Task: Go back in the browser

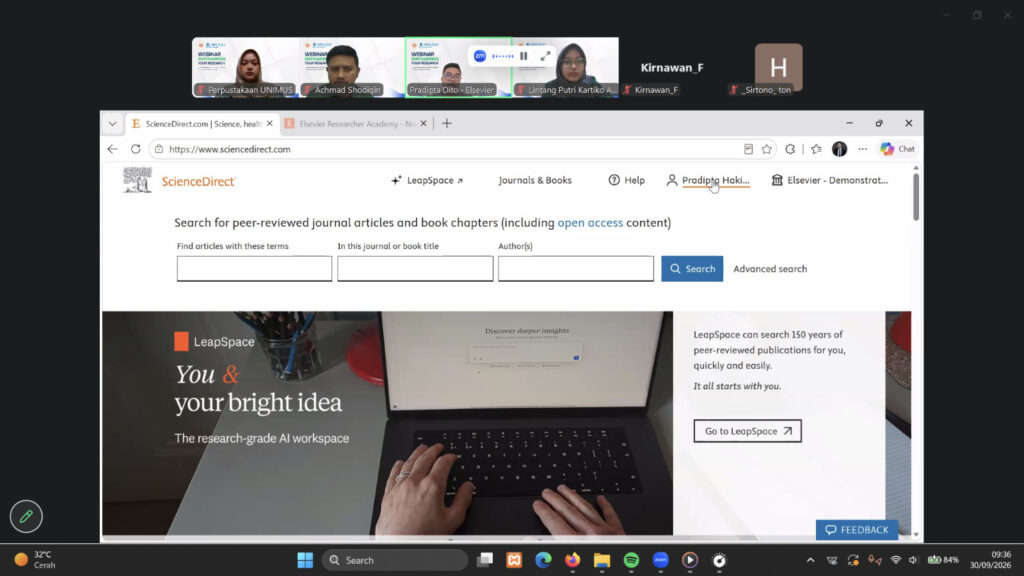Action: click(112, 149)
